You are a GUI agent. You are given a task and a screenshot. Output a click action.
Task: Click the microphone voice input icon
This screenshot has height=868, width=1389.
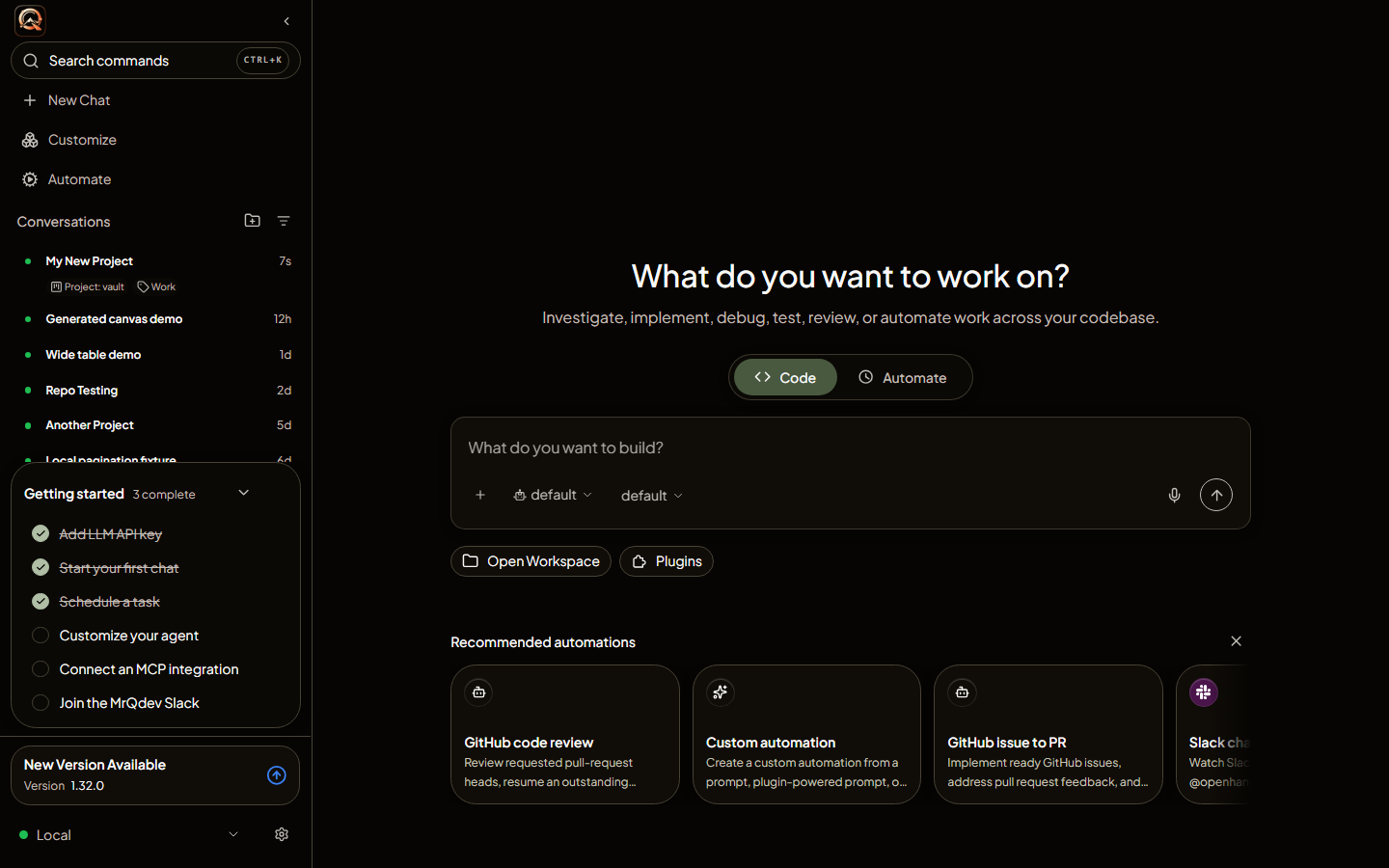[x=1174, y=495]
